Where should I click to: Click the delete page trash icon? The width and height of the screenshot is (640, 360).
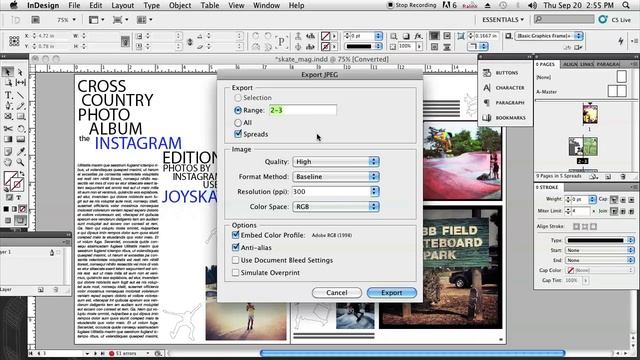623,176
